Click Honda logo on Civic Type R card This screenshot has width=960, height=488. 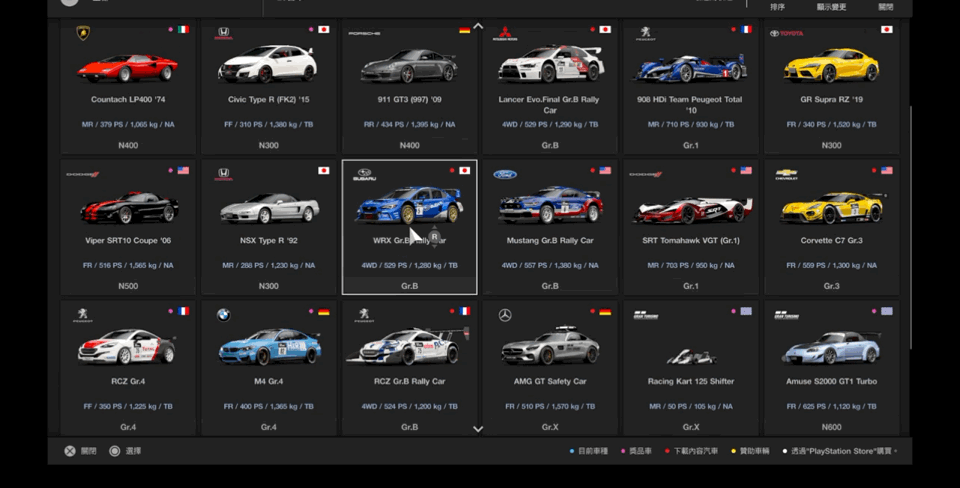223,33
